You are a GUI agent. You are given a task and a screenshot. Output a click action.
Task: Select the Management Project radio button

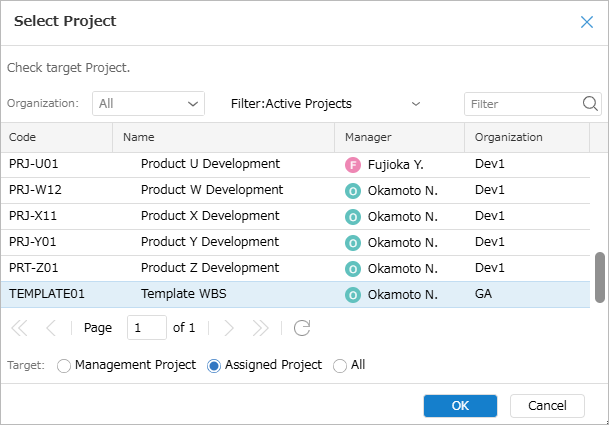click(x=64, y=366)
